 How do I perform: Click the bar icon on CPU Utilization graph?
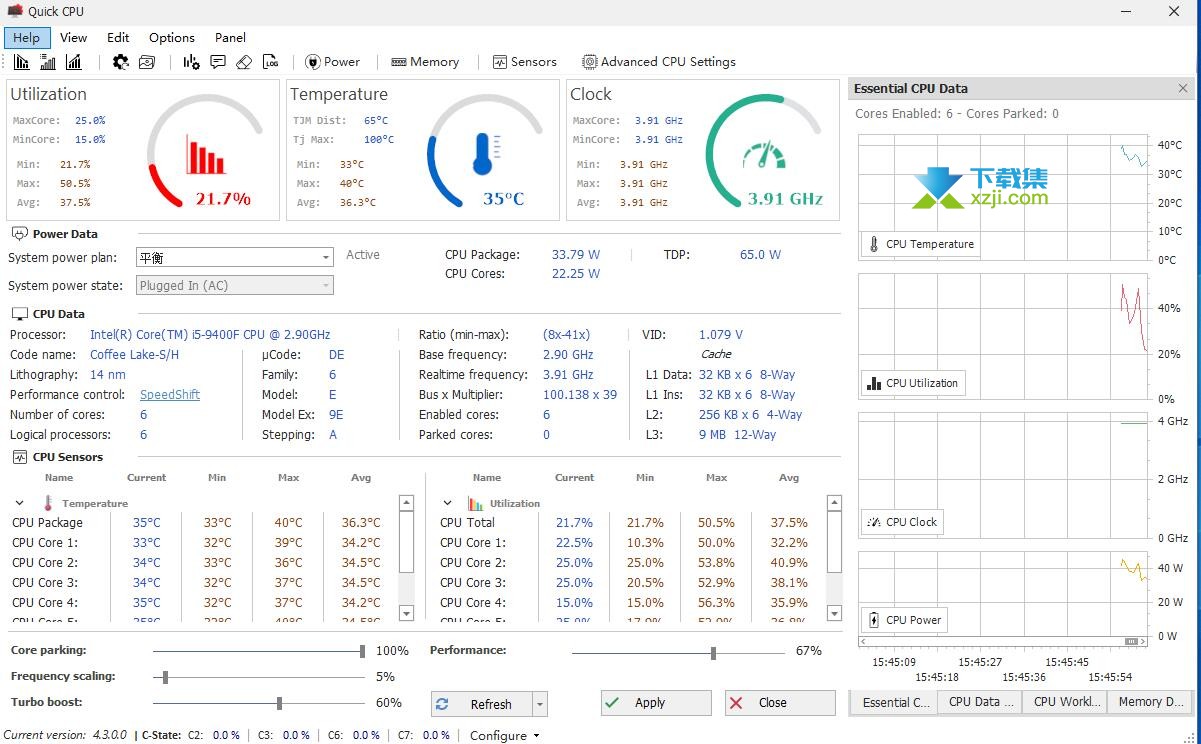click(874, 383)
